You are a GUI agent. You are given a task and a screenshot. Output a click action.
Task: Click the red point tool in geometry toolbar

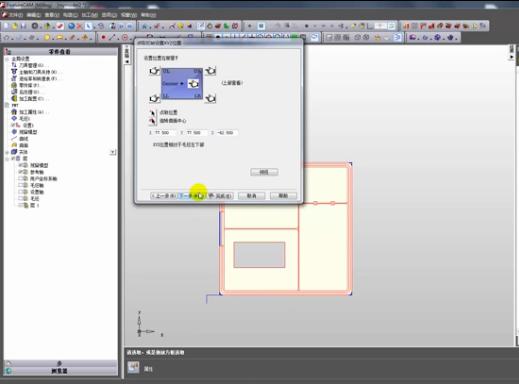[103, 37]
